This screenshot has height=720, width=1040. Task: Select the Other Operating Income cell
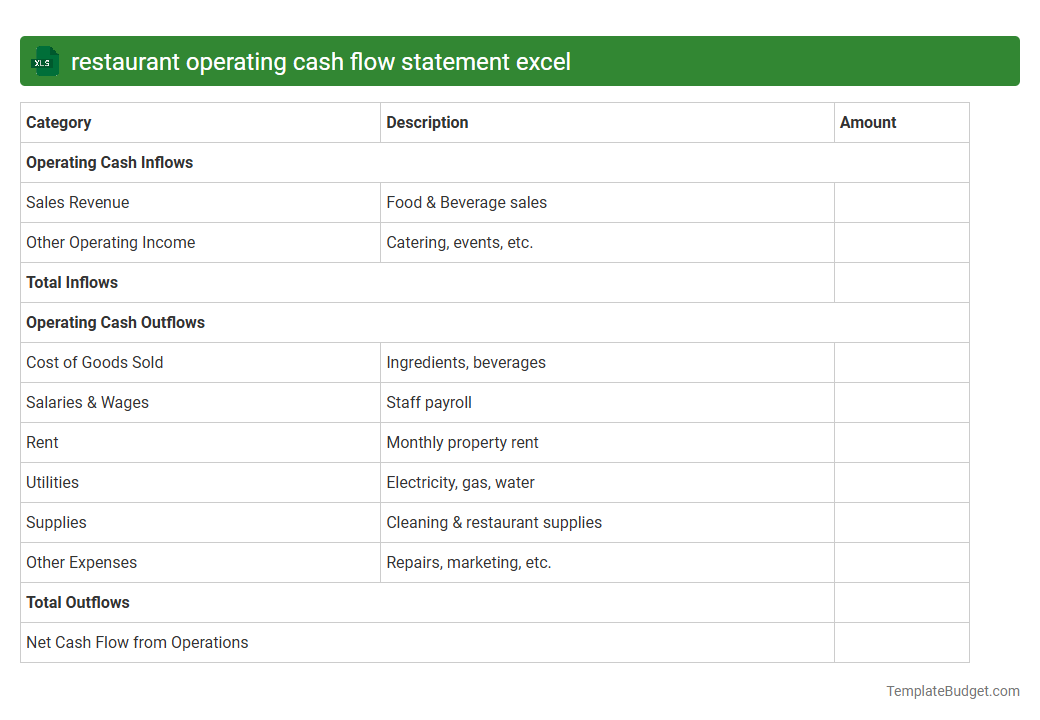click(x=110, y=242)
